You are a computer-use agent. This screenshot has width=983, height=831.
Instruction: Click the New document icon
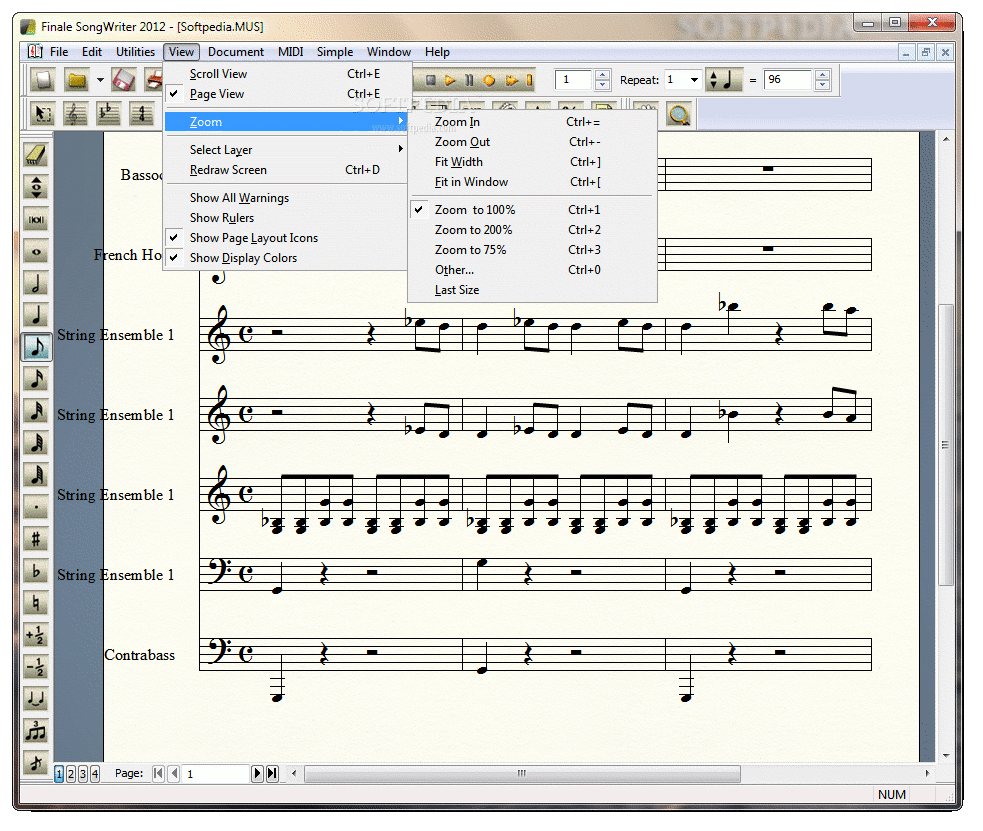[x=43, y=80]
